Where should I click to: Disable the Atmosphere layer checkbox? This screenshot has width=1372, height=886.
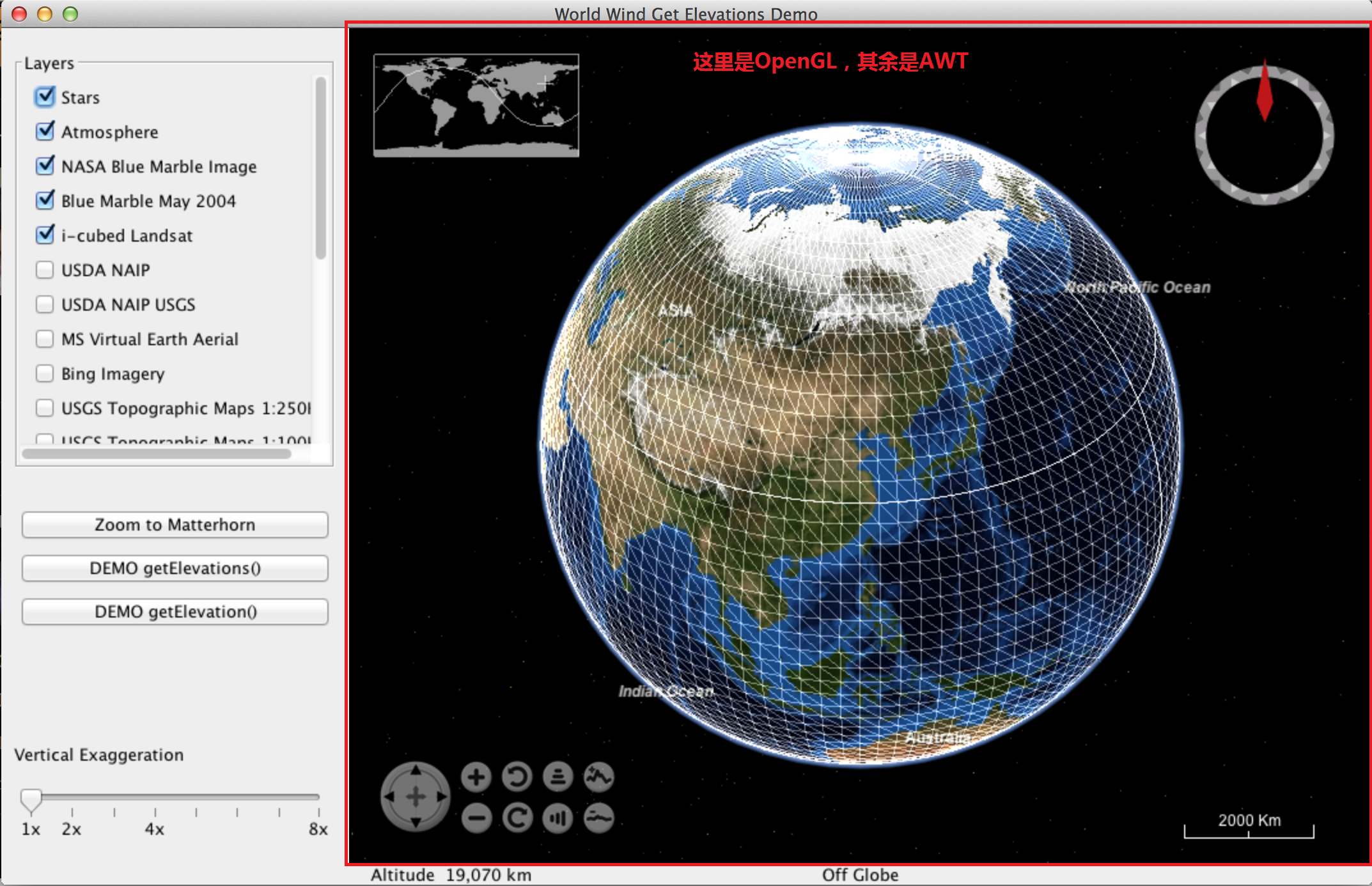[x=45, y=132]
